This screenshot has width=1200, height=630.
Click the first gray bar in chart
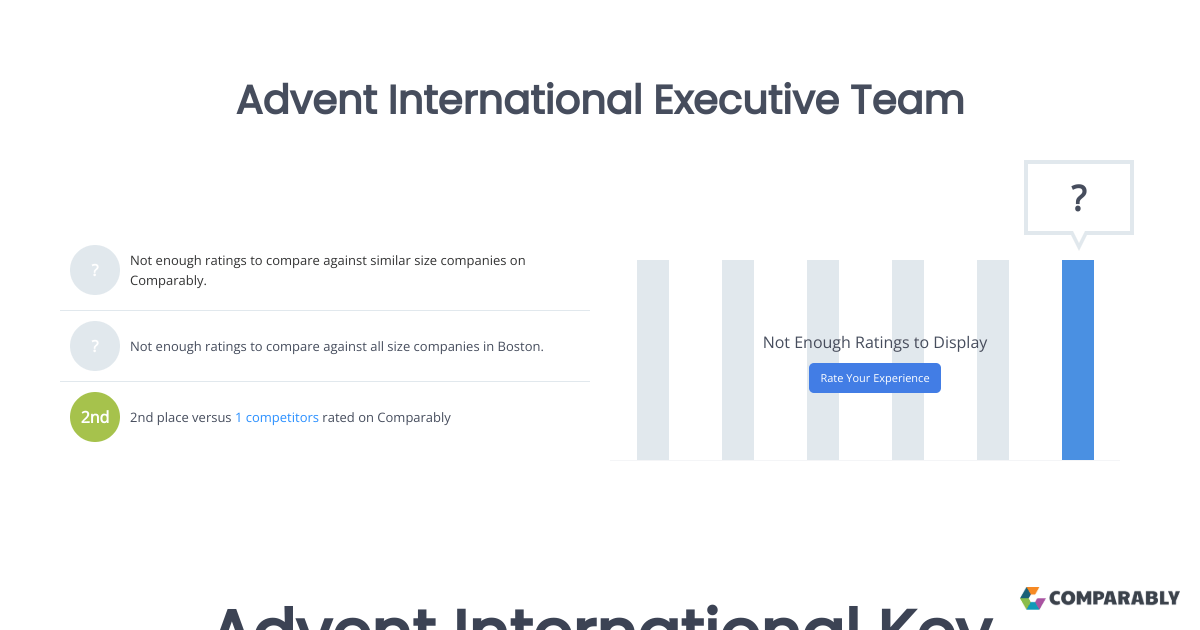click(x=653, y=360)
